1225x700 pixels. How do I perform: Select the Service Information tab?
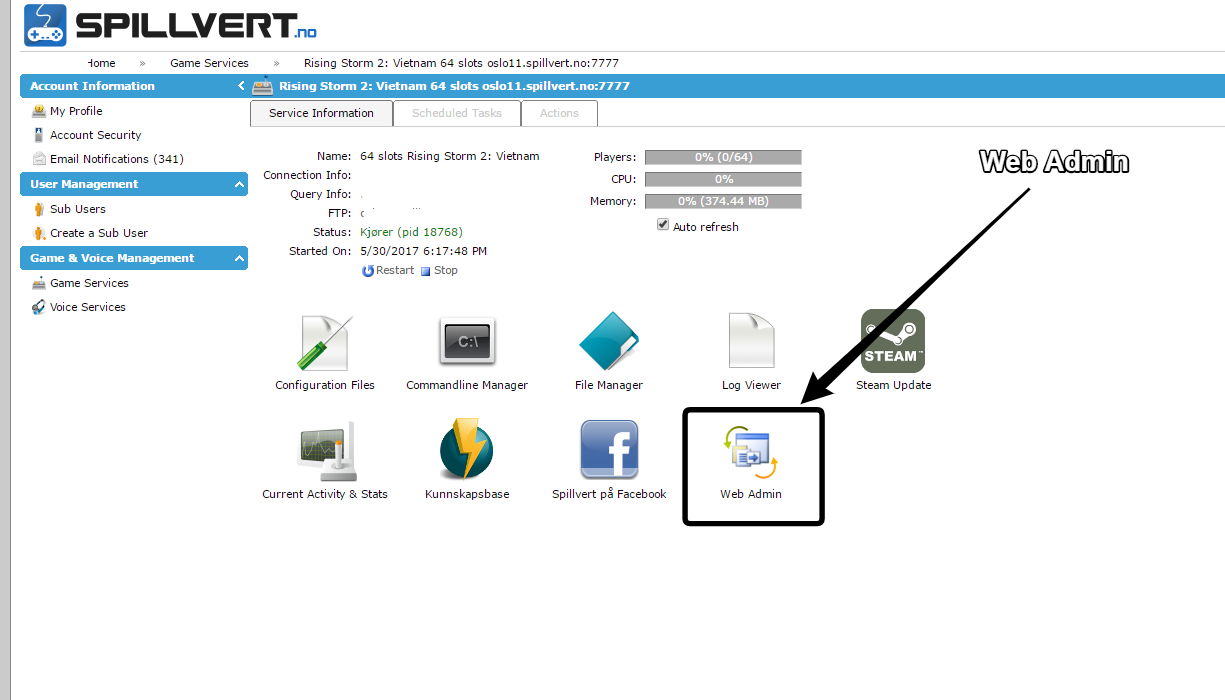pos(321,113)
